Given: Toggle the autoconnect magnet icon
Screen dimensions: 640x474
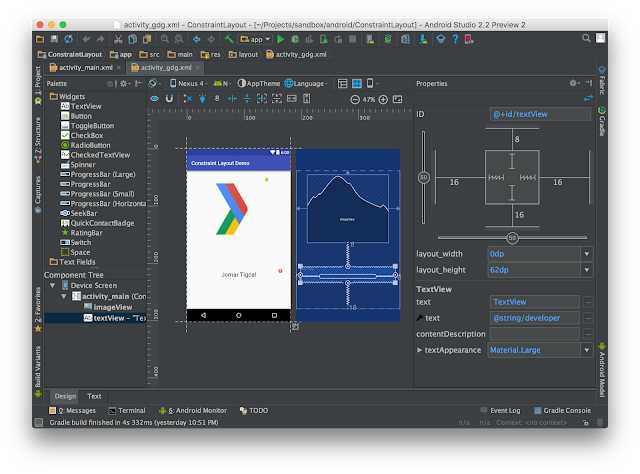Looking at the screenshot, I should coord(171,99).
